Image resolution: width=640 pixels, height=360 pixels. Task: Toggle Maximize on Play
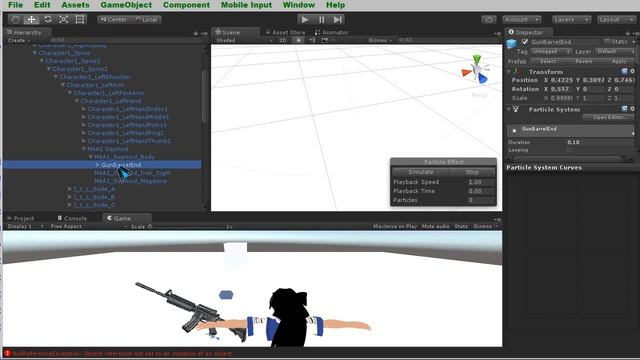tap(395, 226)
